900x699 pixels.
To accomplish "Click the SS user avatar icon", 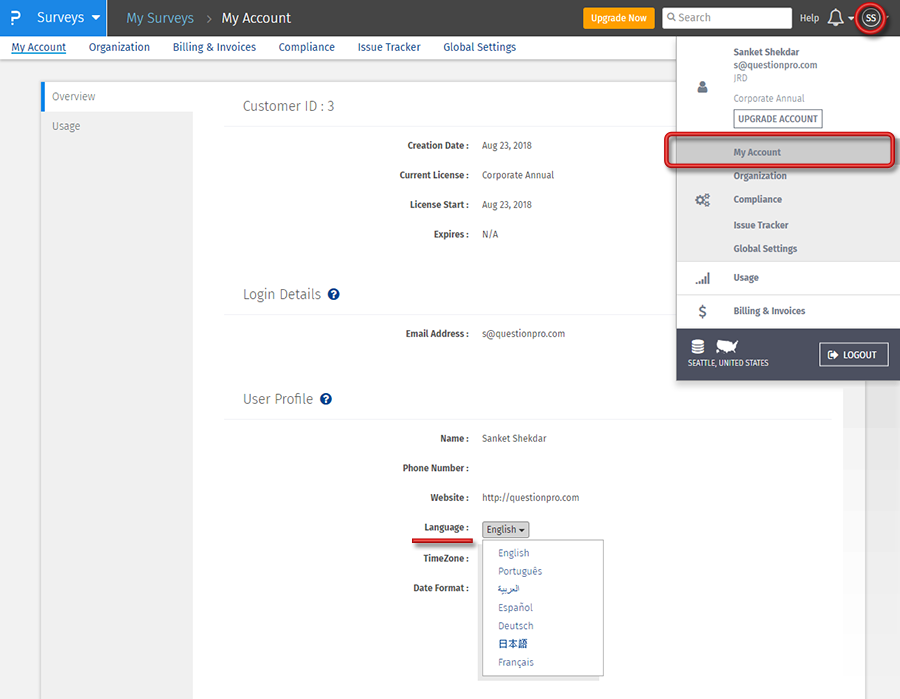I will (871, 18).
